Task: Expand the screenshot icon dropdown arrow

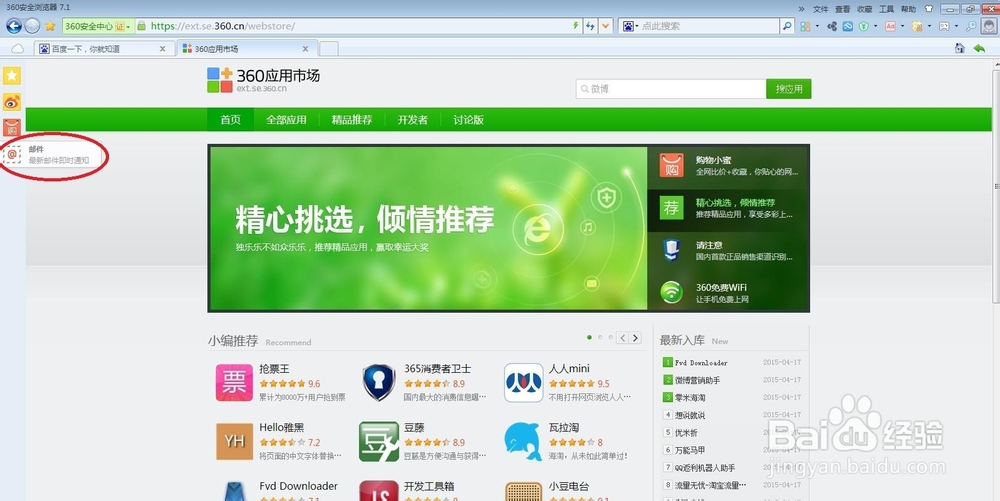Action: [x=956, y=27]
